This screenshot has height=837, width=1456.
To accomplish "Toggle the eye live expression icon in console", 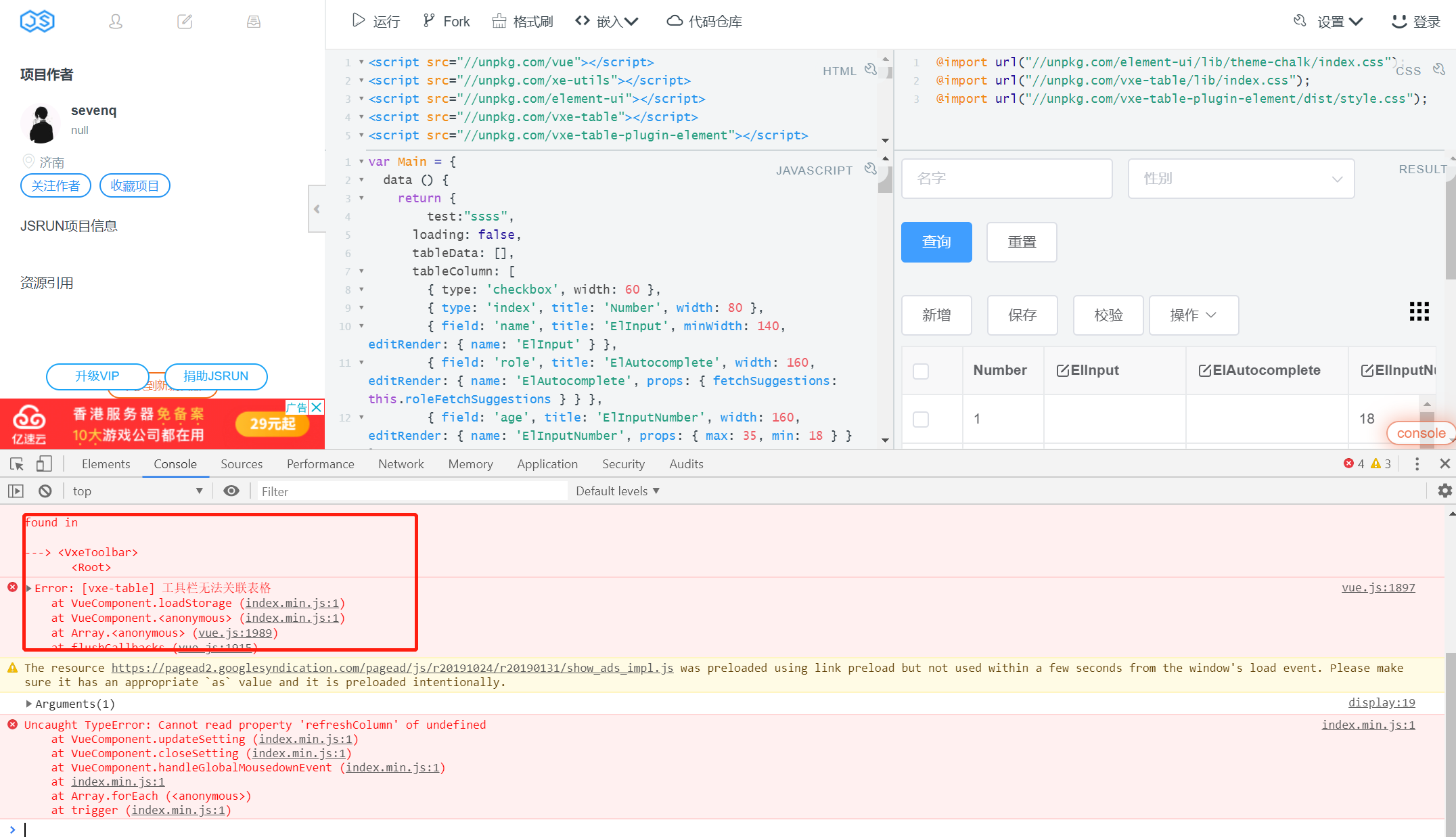I will [x=231, y=491].
